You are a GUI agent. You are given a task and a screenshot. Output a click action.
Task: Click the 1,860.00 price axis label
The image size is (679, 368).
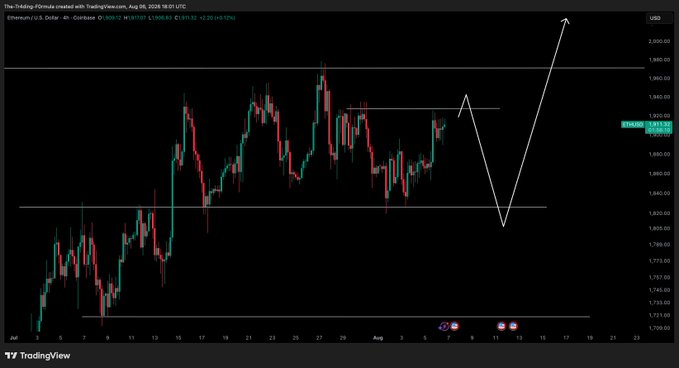tap(659, 174)
